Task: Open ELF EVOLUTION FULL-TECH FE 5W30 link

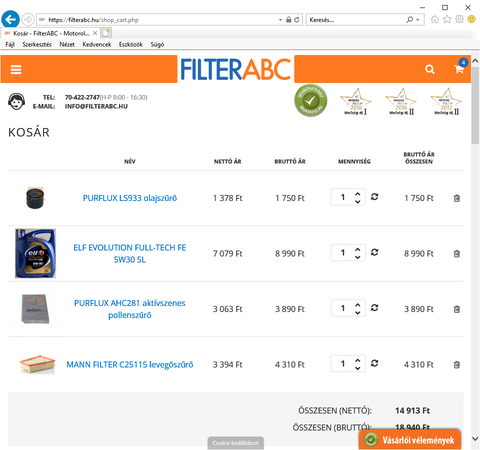Action: point(130,253)
